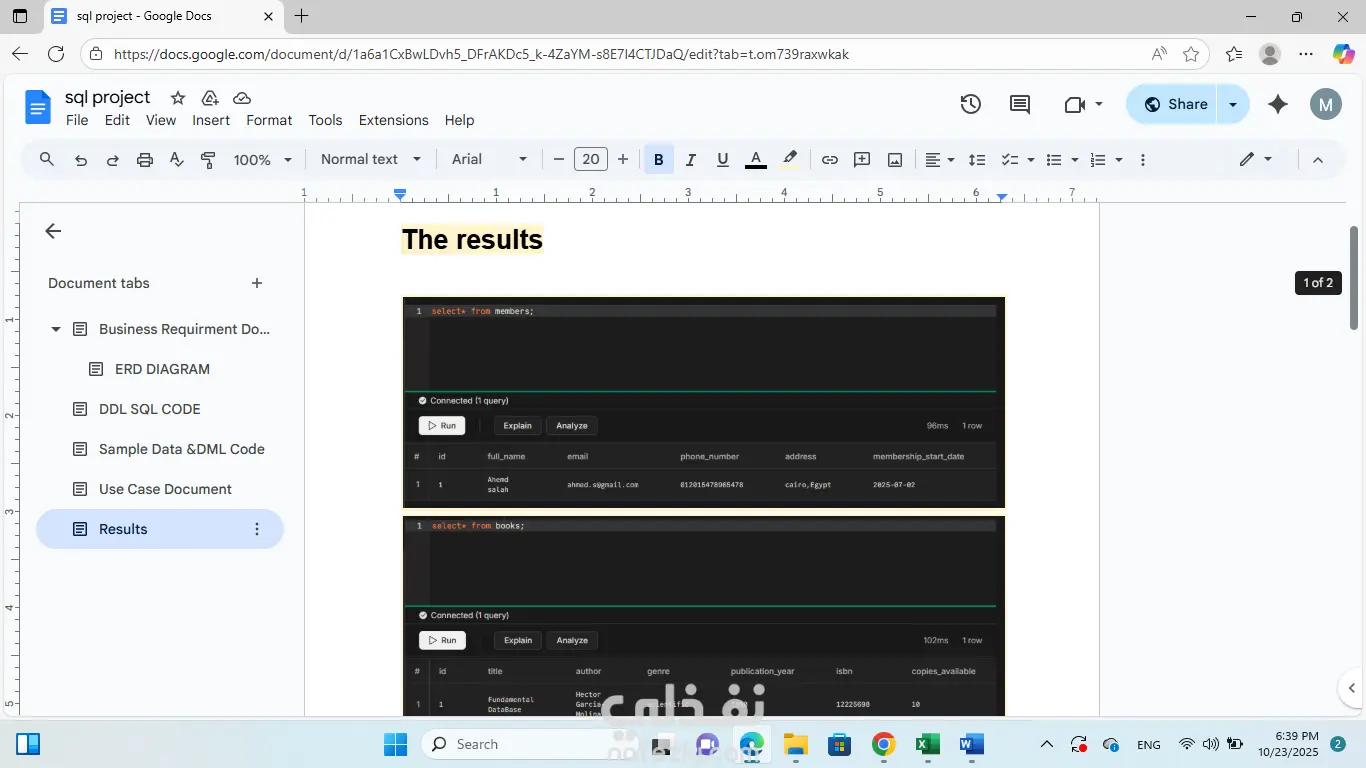Open the Insert menu

pyautogui.click(x=211, y=120)
